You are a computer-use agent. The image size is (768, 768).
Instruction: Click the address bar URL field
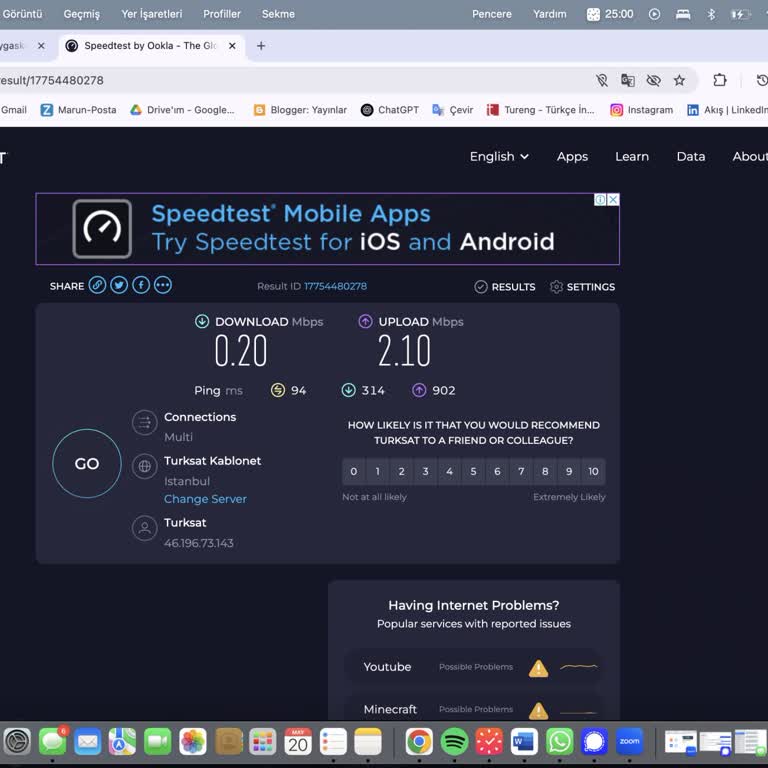[x=294, y=80]
